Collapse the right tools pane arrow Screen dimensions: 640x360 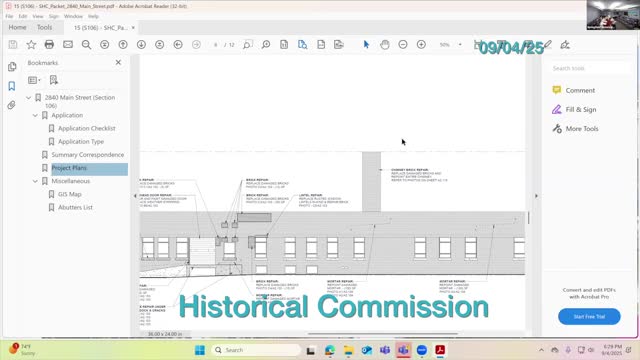point(536,196)
